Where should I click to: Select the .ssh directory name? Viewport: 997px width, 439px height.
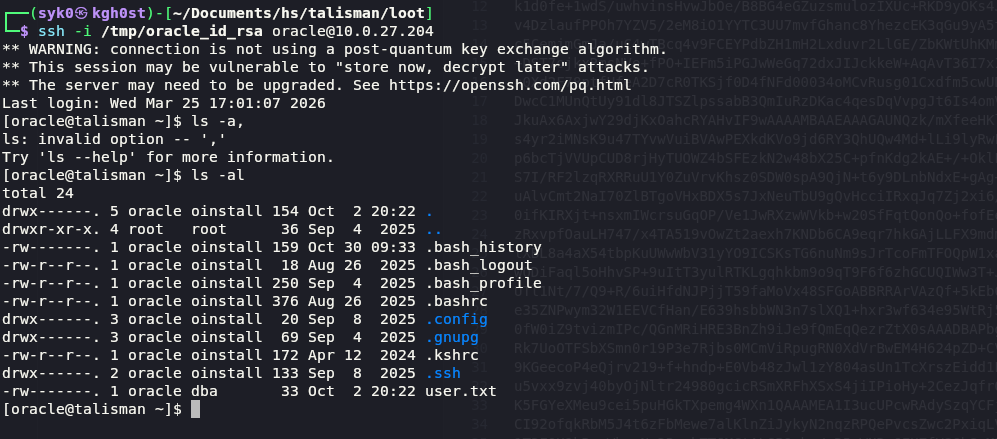pyautogui.click(x=443, y=373)
